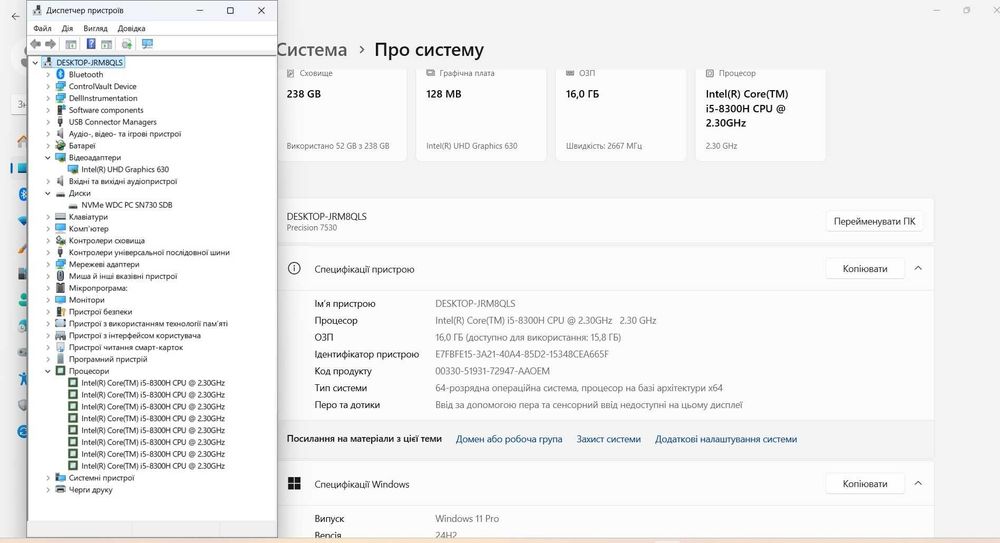Open the Захист системи link
The width and height of the screenshot is (1000, 543).
[x=608, y=439]
